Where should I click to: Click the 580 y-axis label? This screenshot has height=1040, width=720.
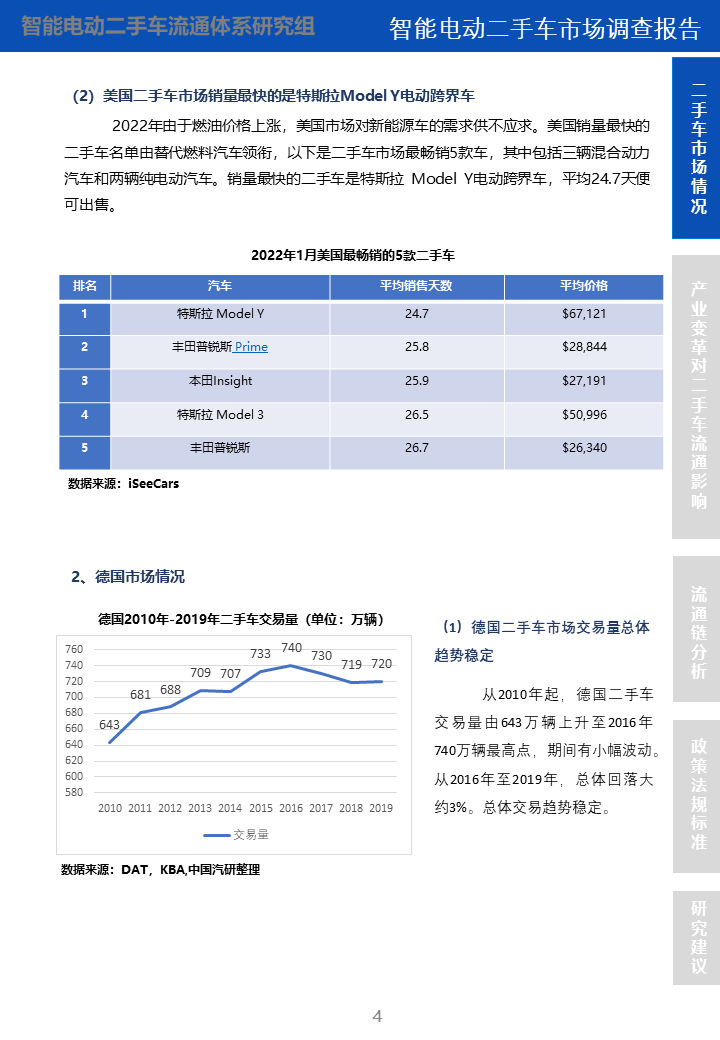pyautogui.click(x=74, y=793)
